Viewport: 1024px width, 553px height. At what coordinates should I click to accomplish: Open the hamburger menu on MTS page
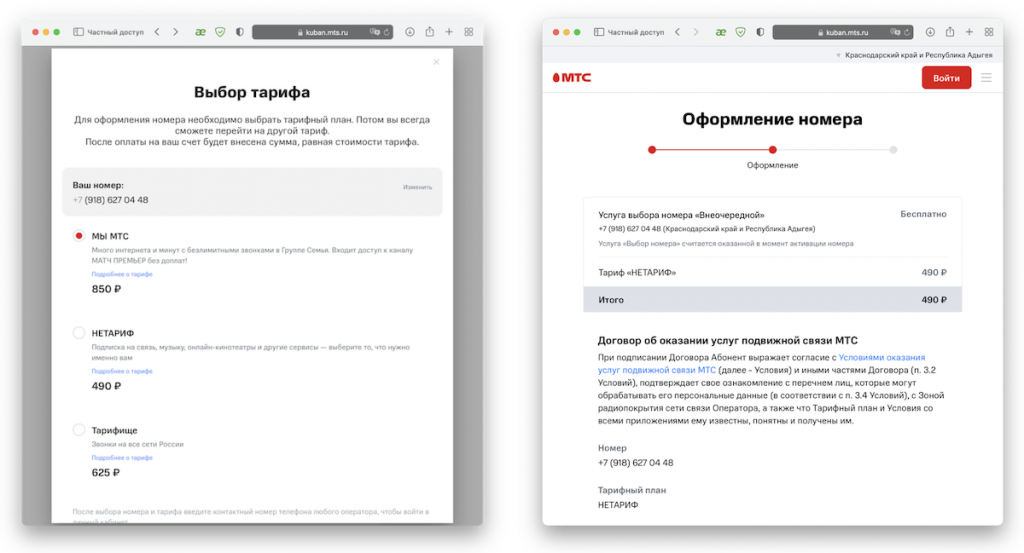coord(986,78)
